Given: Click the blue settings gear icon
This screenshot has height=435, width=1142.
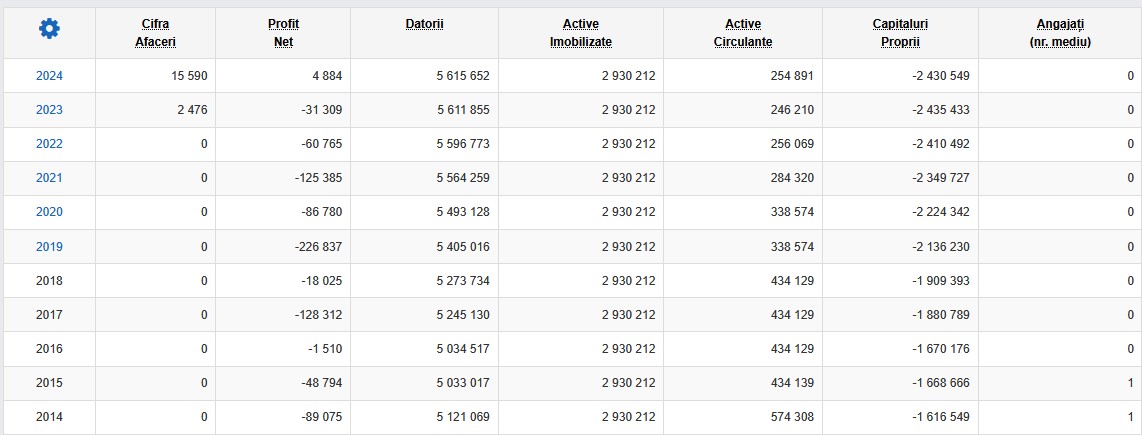Looking at the screenshot, I should click(50, 29).
